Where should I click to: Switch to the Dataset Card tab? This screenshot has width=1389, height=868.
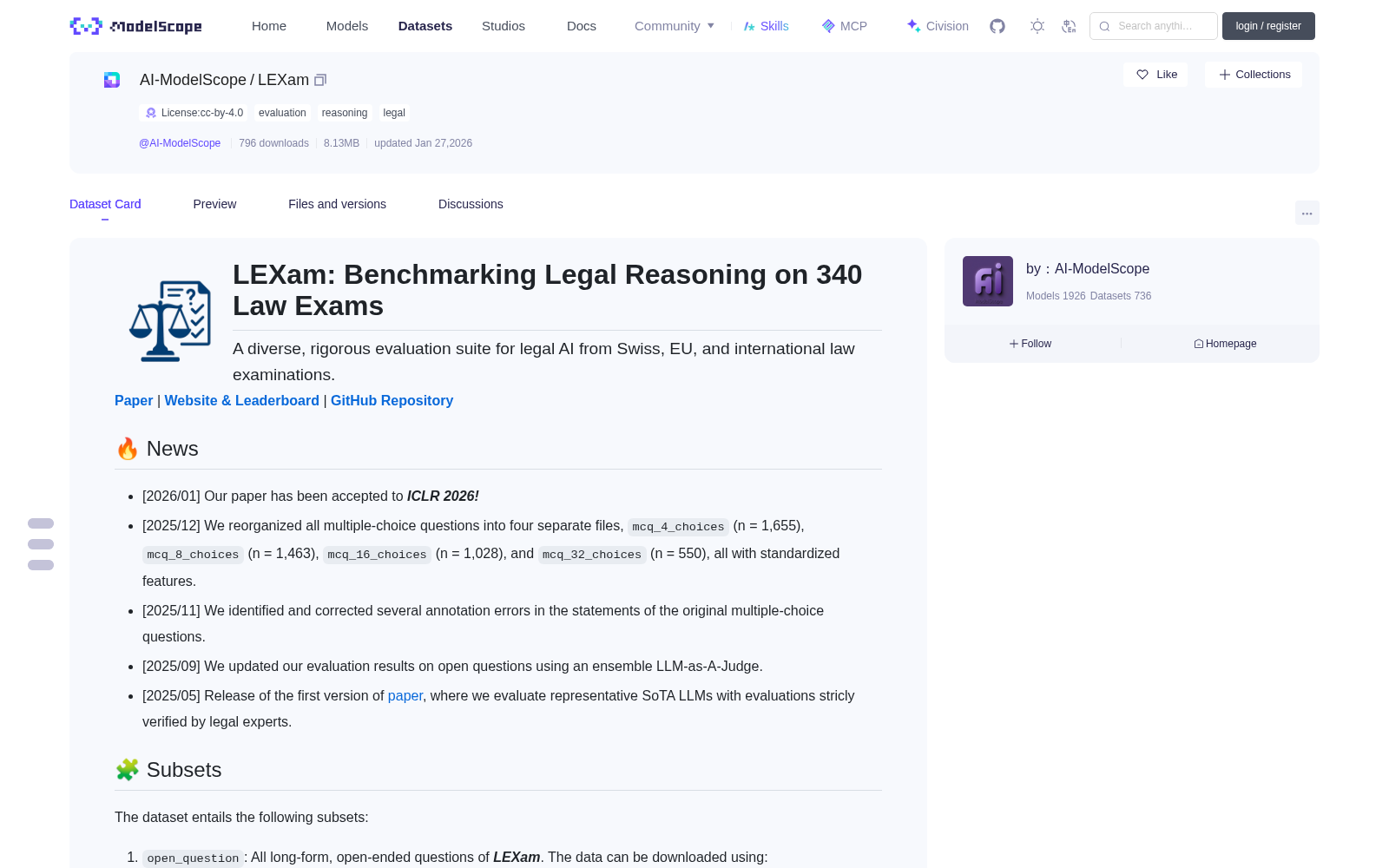click(x=105, y=204)
